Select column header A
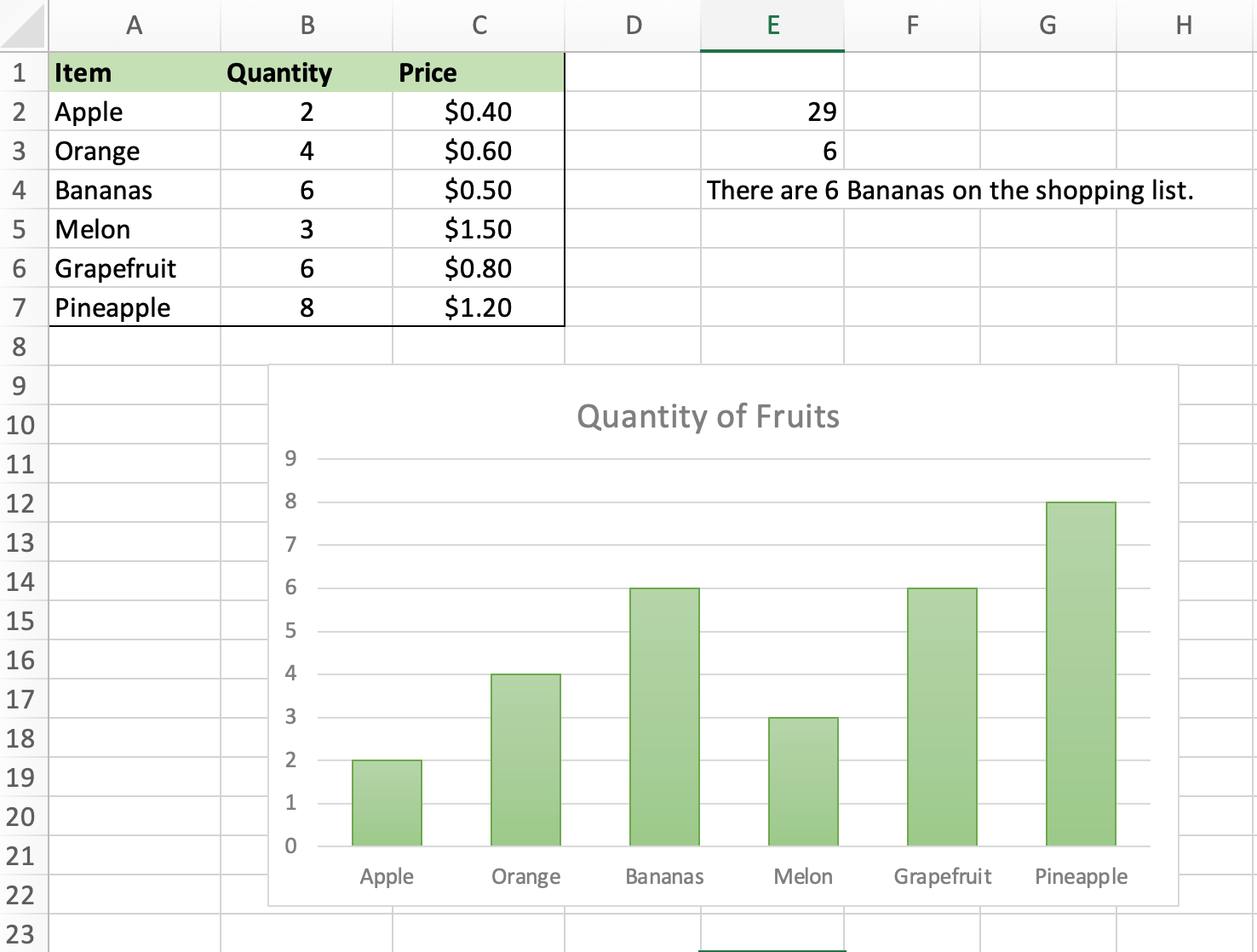The width and height of the screenshot is (1257, 952). click(134, 26)
